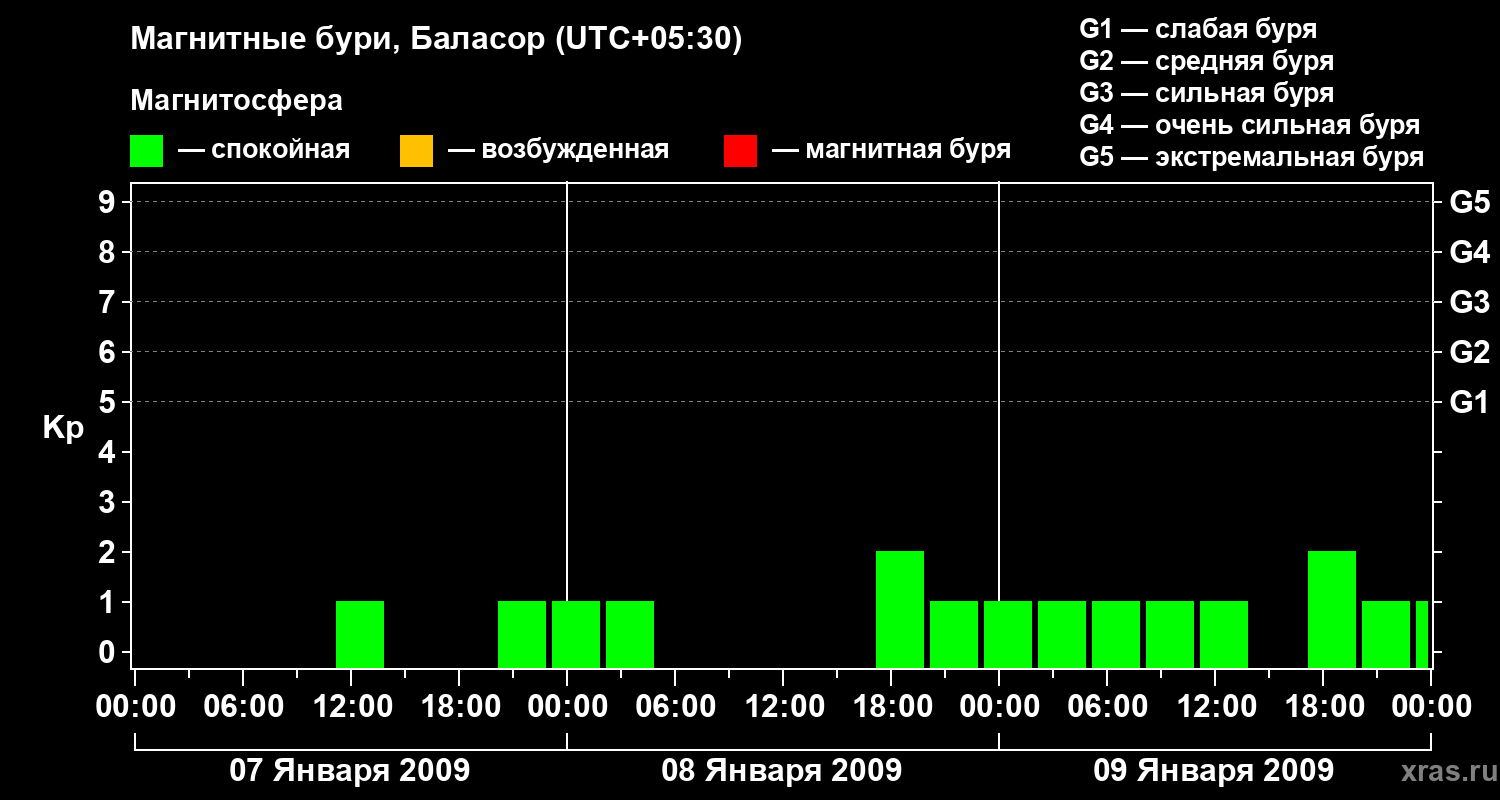Click the Kp 2 bar at 18:00 on 08 January
The height and width of the screenshot is (800, 1500).
[900, 609]
